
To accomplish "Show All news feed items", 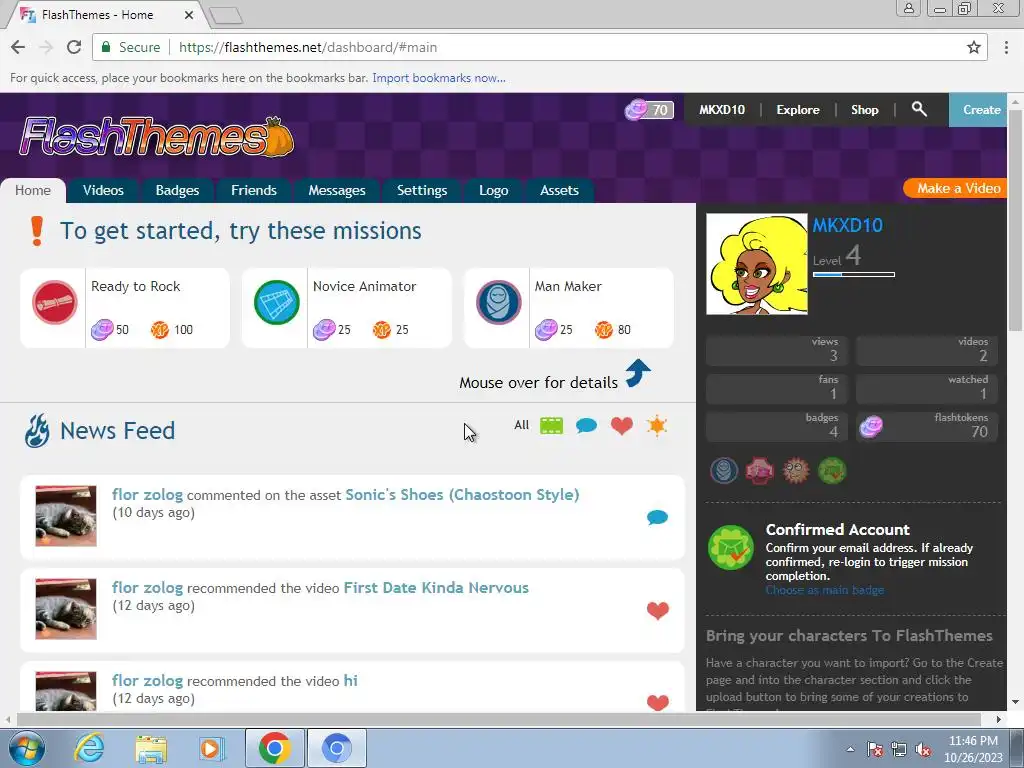I will tap(521, 425).
